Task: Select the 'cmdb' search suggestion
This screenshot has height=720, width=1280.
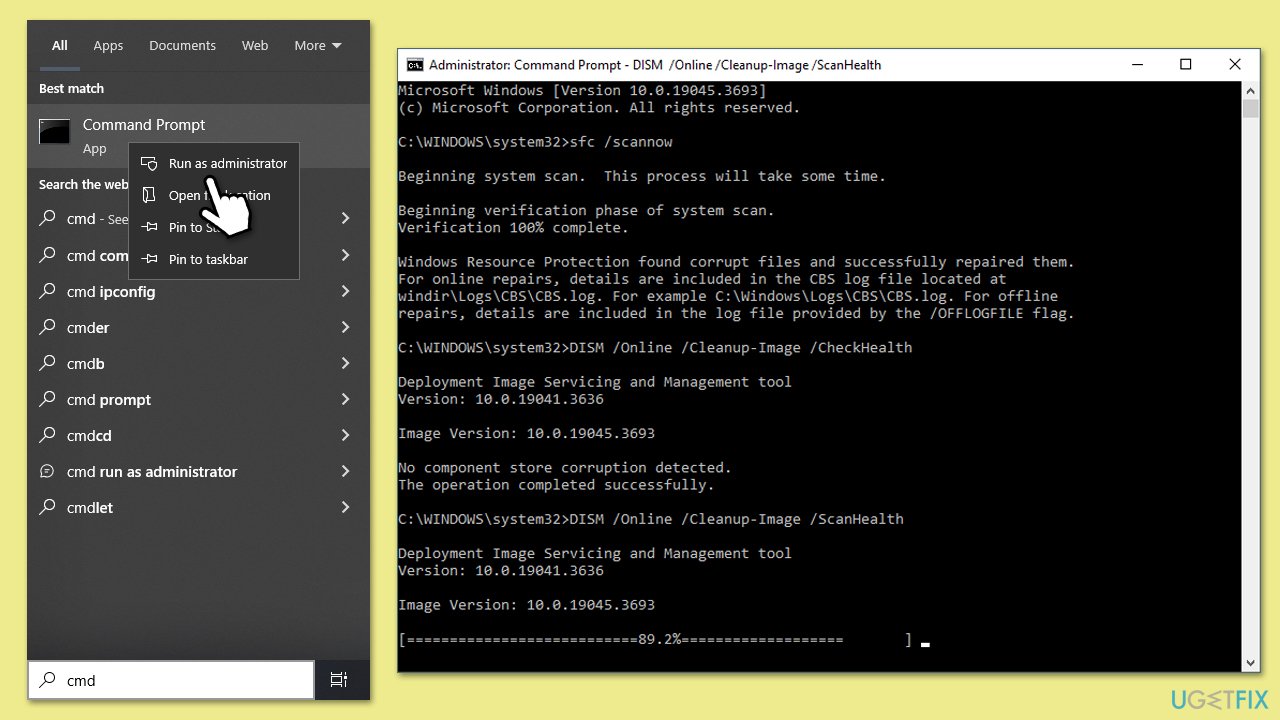Action: coord(198,363)
